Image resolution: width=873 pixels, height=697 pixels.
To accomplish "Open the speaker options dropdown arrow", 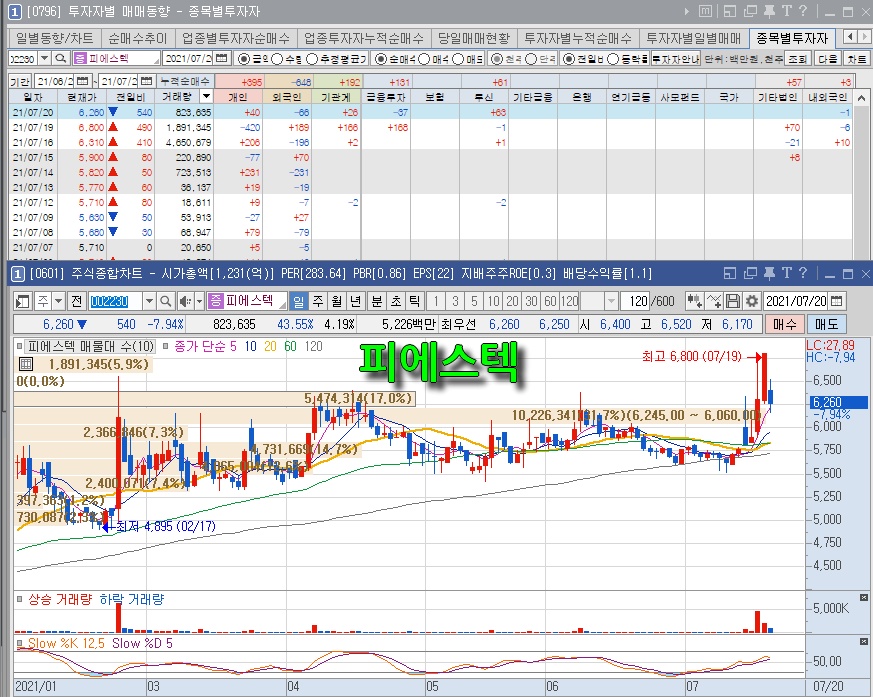I will click(x=199, y=301).
